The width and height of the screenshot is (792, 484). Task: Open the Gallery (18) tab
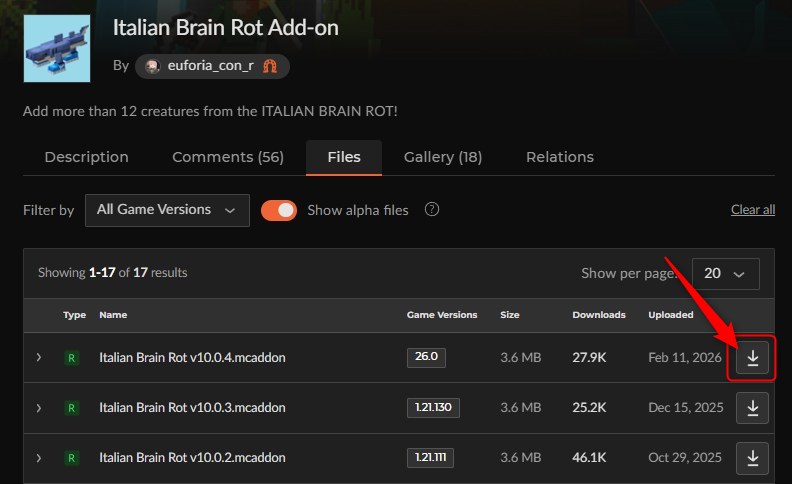pyautogui.click(x=443, y=157)
